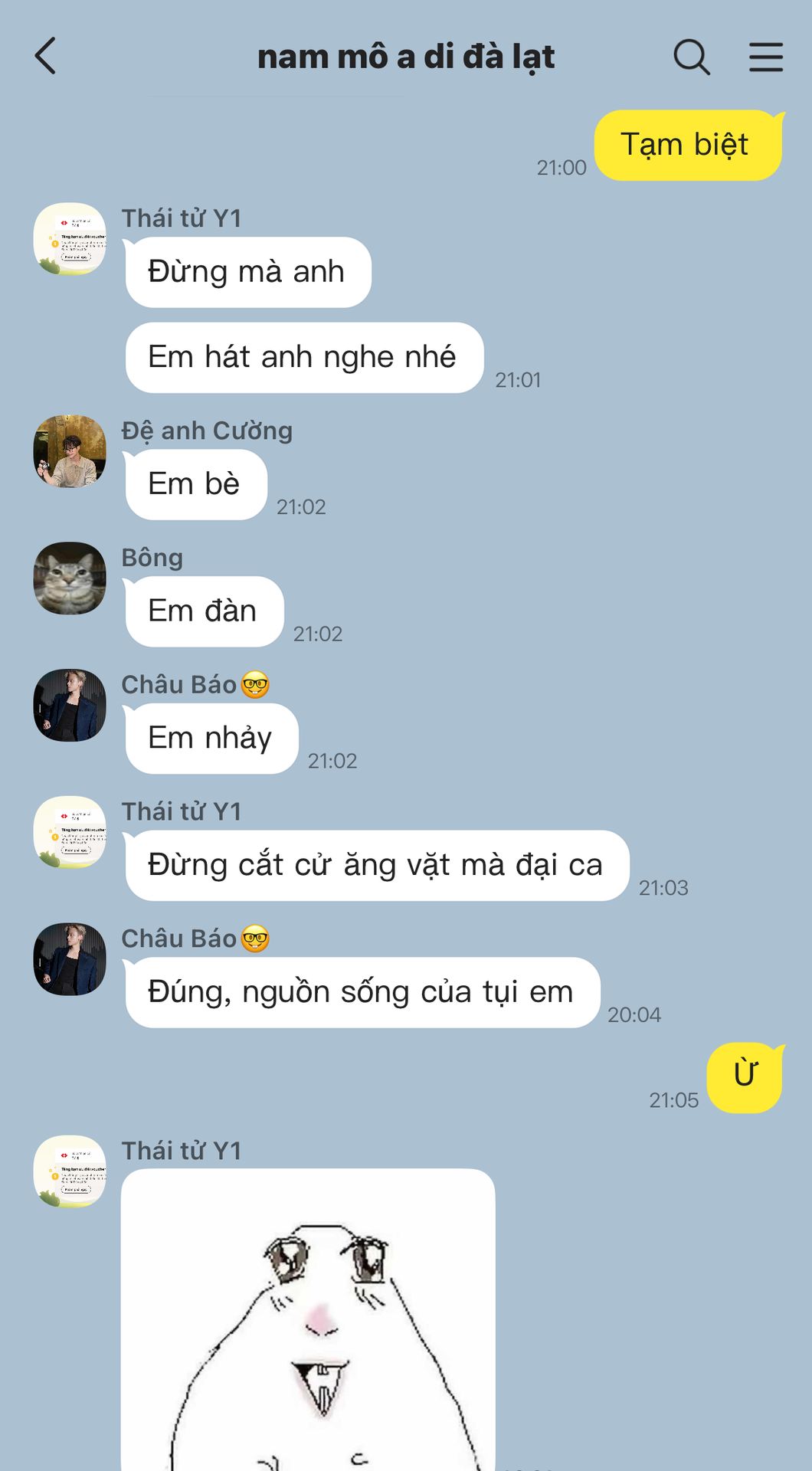This screenshot has height=1471, width=812.
Task: Select the Em hát anh nghe nhé message
Action: (x=303, y=357)
